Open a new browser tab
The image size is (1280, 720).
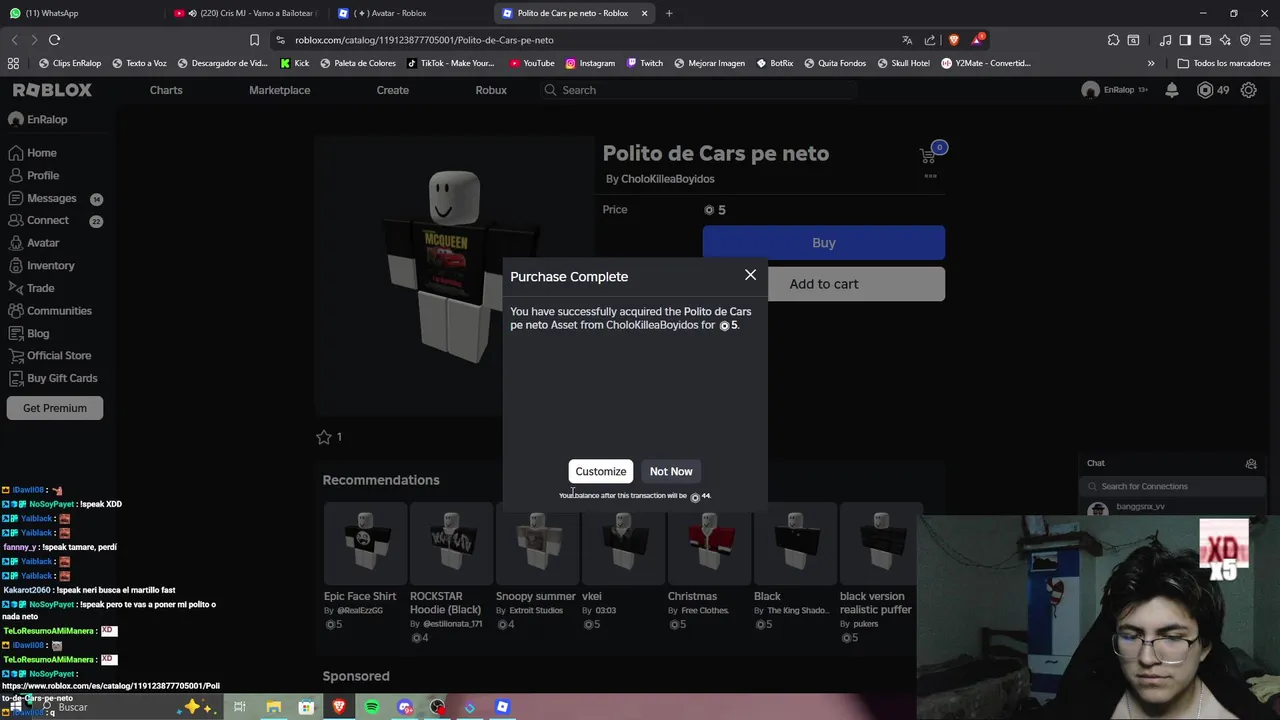(x=669, y=13)
